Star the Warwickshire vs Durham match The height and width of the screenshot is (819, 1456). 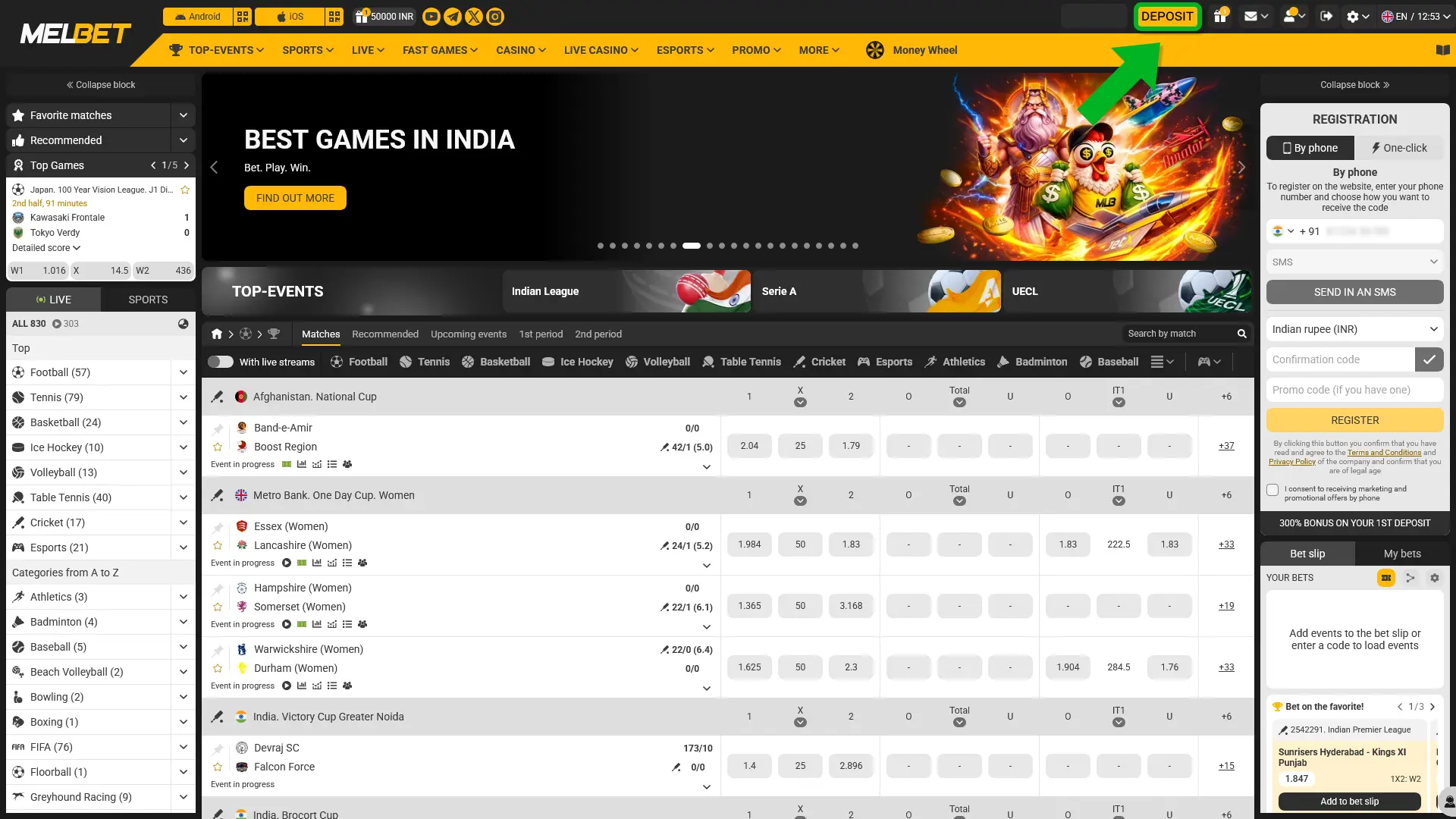coord(218,668)
